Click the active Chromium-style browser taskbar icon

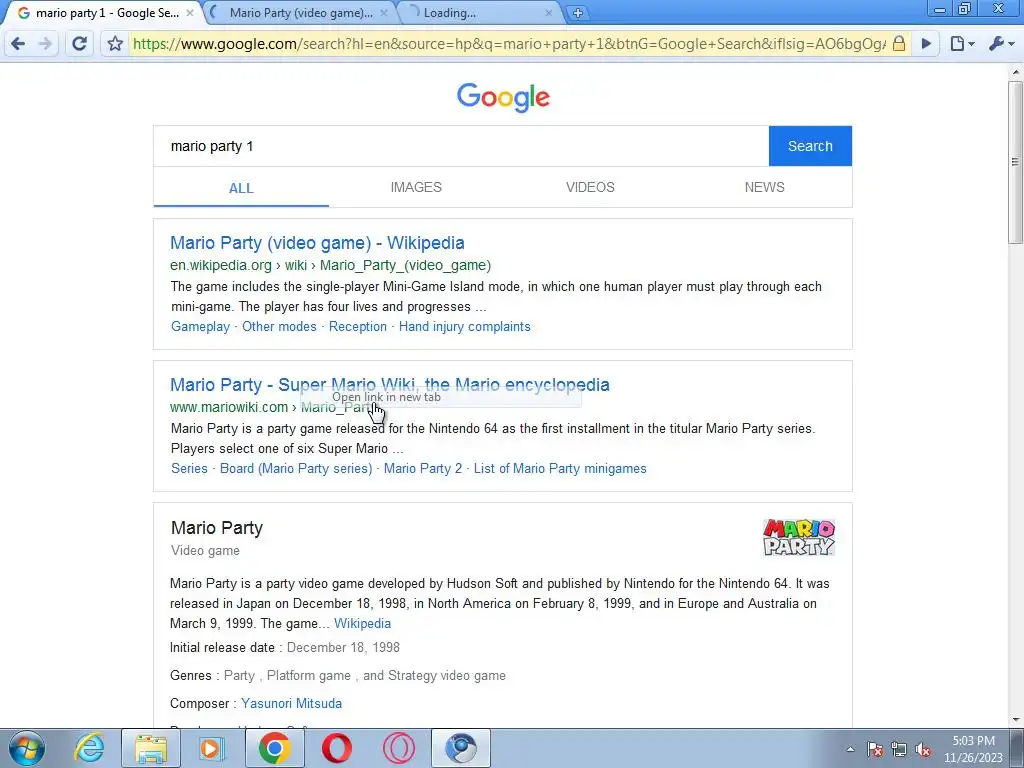click(x=461, y=748)
